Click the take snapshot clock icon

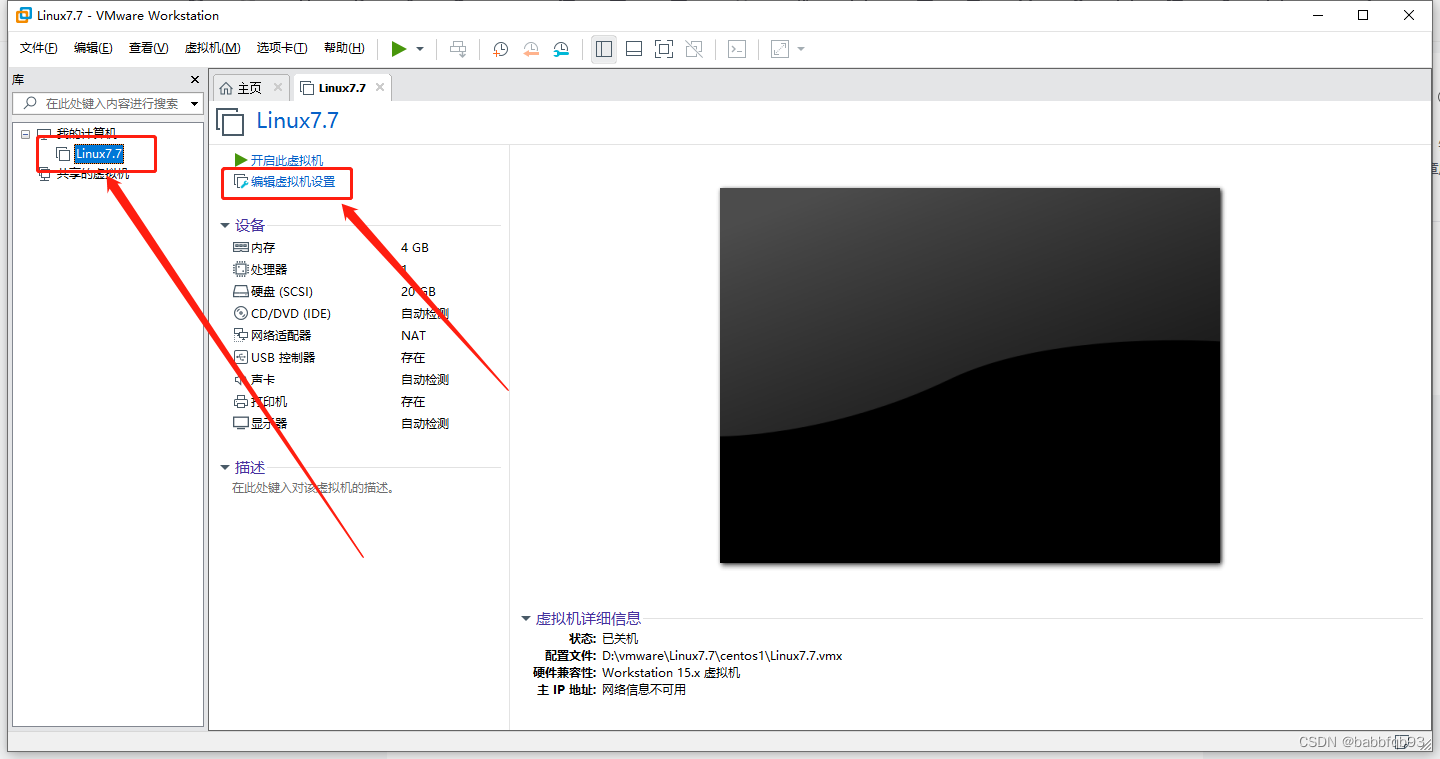tap(500, 48)
